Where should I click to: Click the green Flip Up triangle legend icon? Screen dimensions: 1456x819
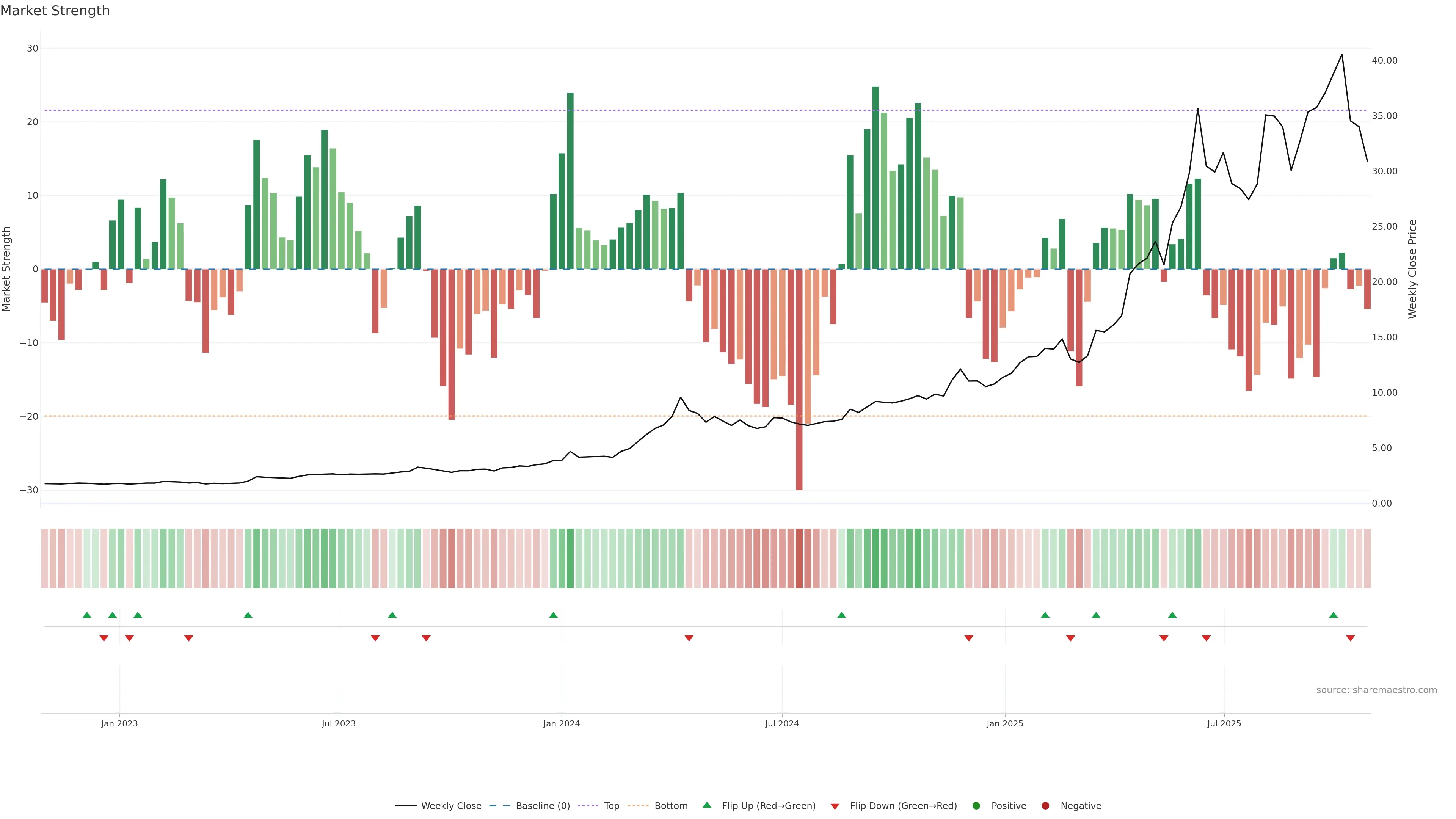(706, 805)
